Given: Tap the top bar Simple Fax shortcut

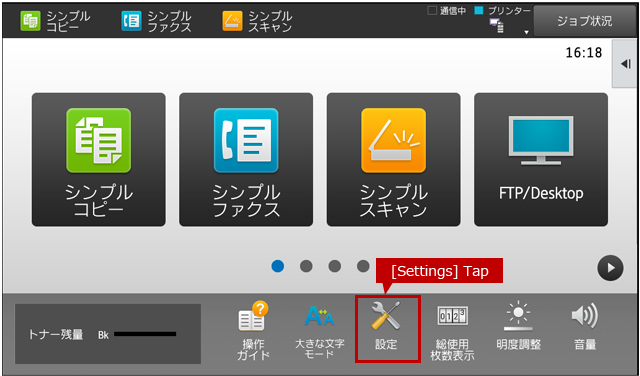Looking at the screenshot, I should (156, 21).
